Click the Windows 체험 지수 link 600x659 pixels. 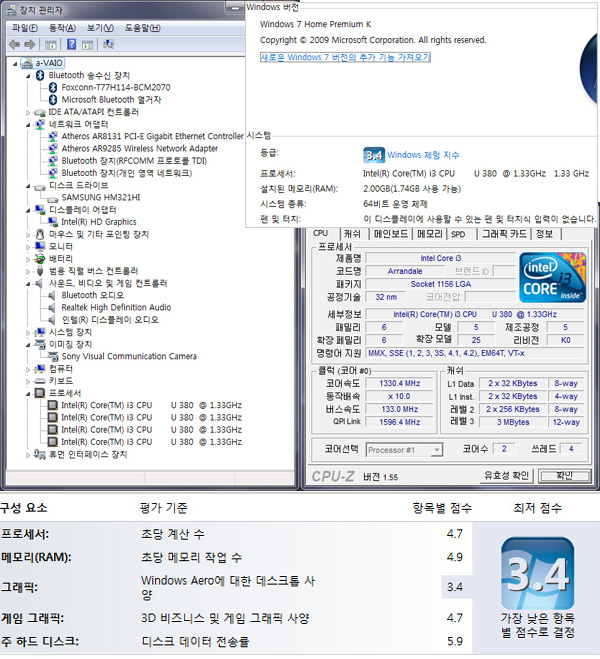pyautogui.click(x=423, y=155)
